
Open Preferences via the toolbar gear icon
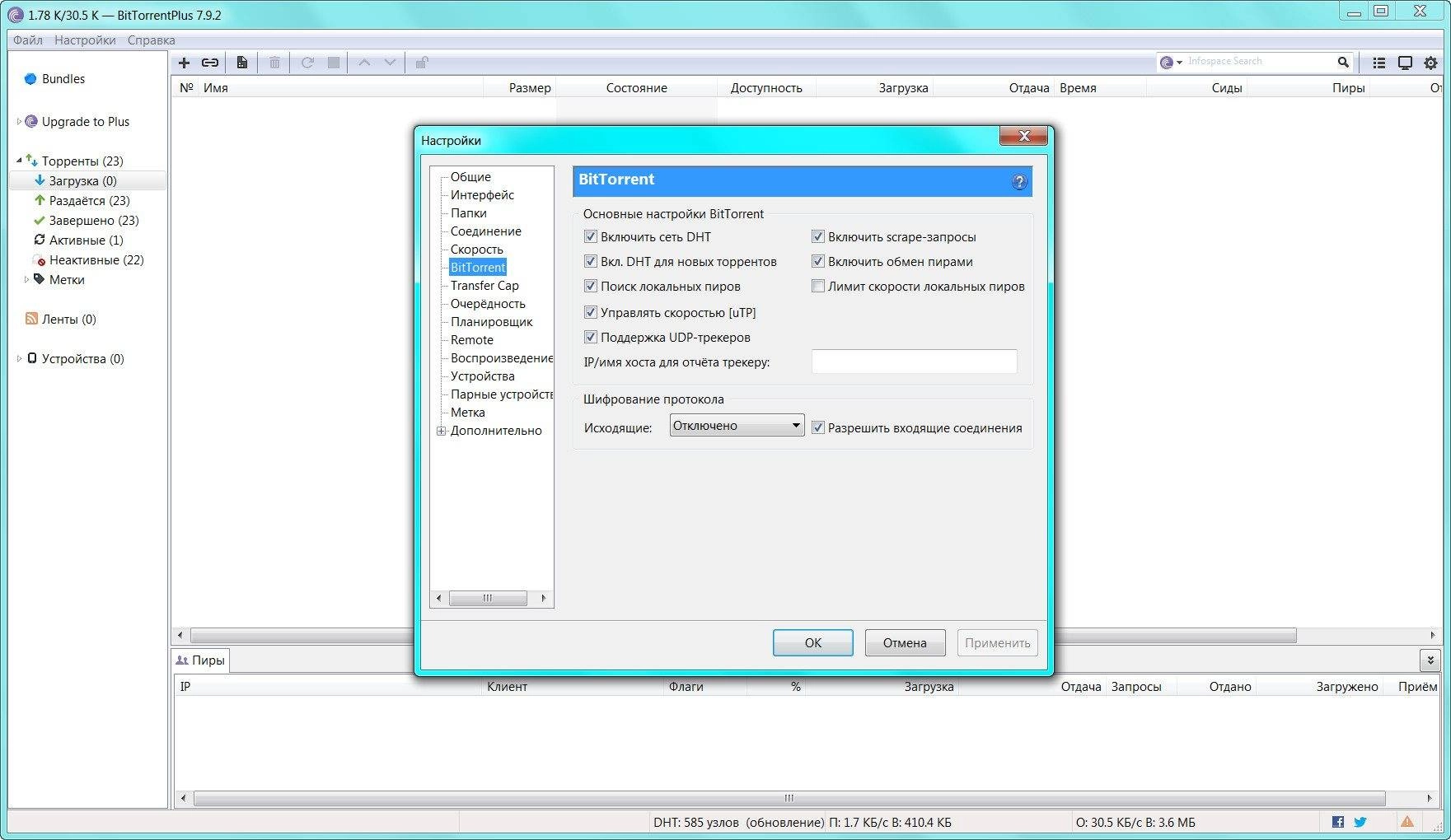[x=1430, y=63]
